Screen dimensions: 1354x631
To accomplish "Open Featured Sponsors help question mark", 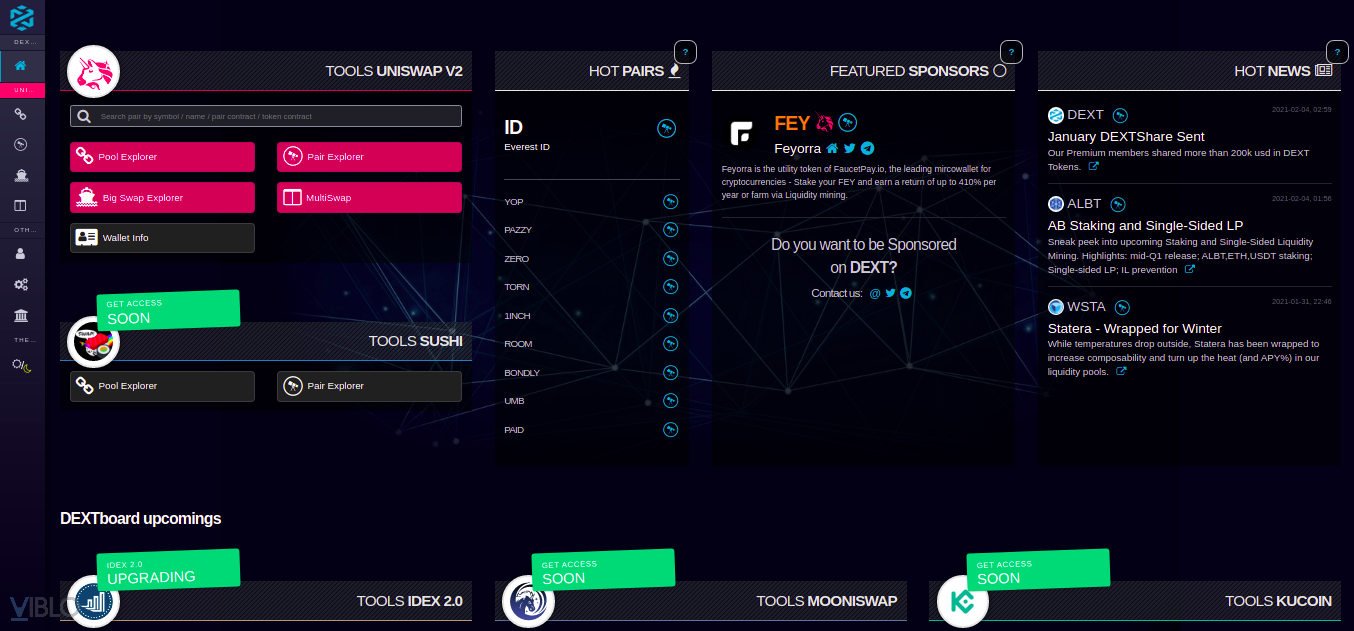I will coord(1011,51).
